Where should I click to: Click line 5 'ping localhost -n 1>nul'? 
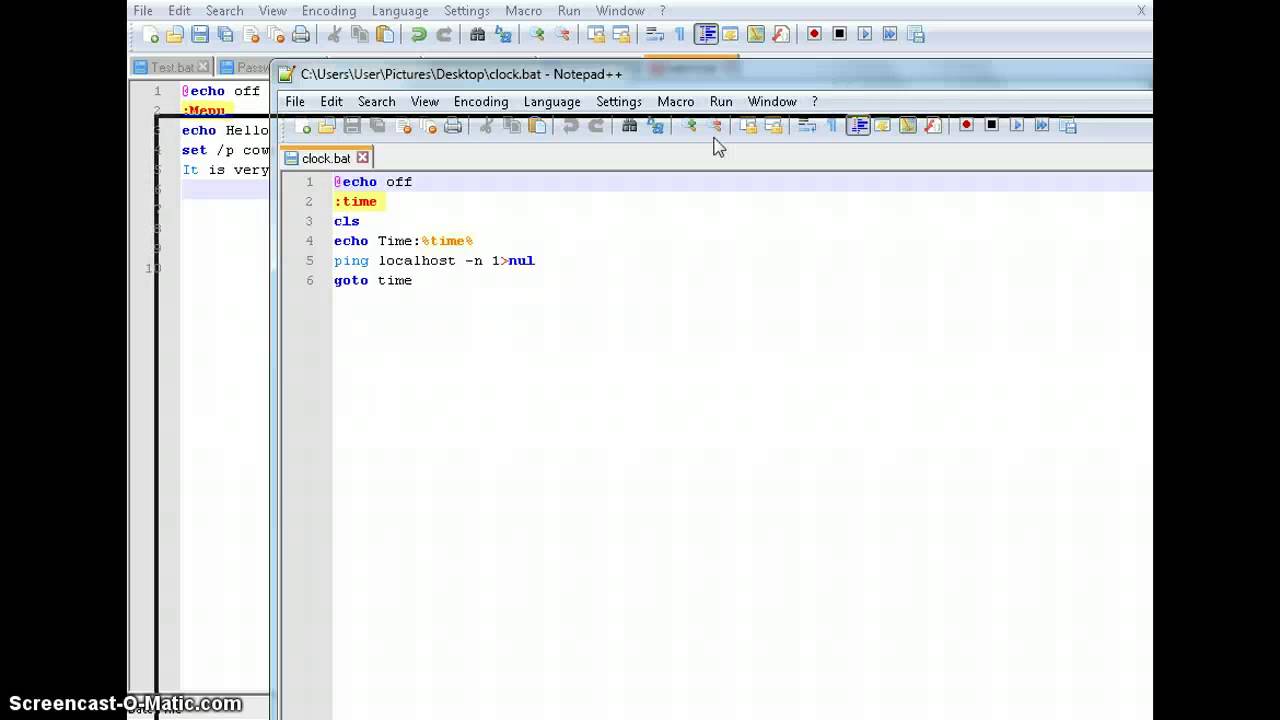tap(434, 261)
